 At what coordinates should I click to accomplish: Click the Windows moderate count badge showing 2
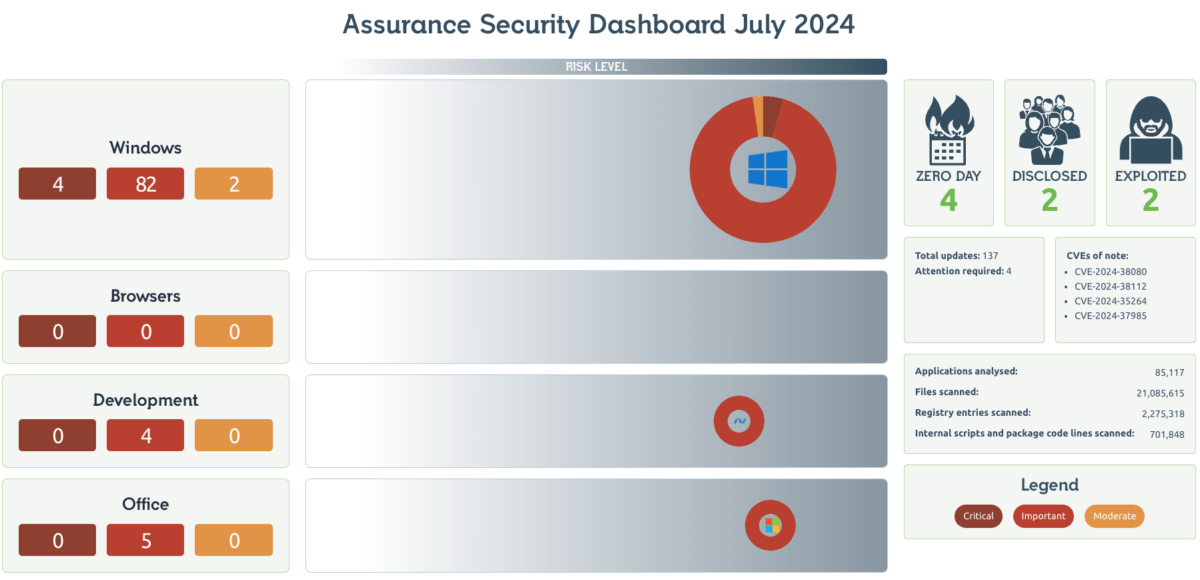click(x=234, y=184)
